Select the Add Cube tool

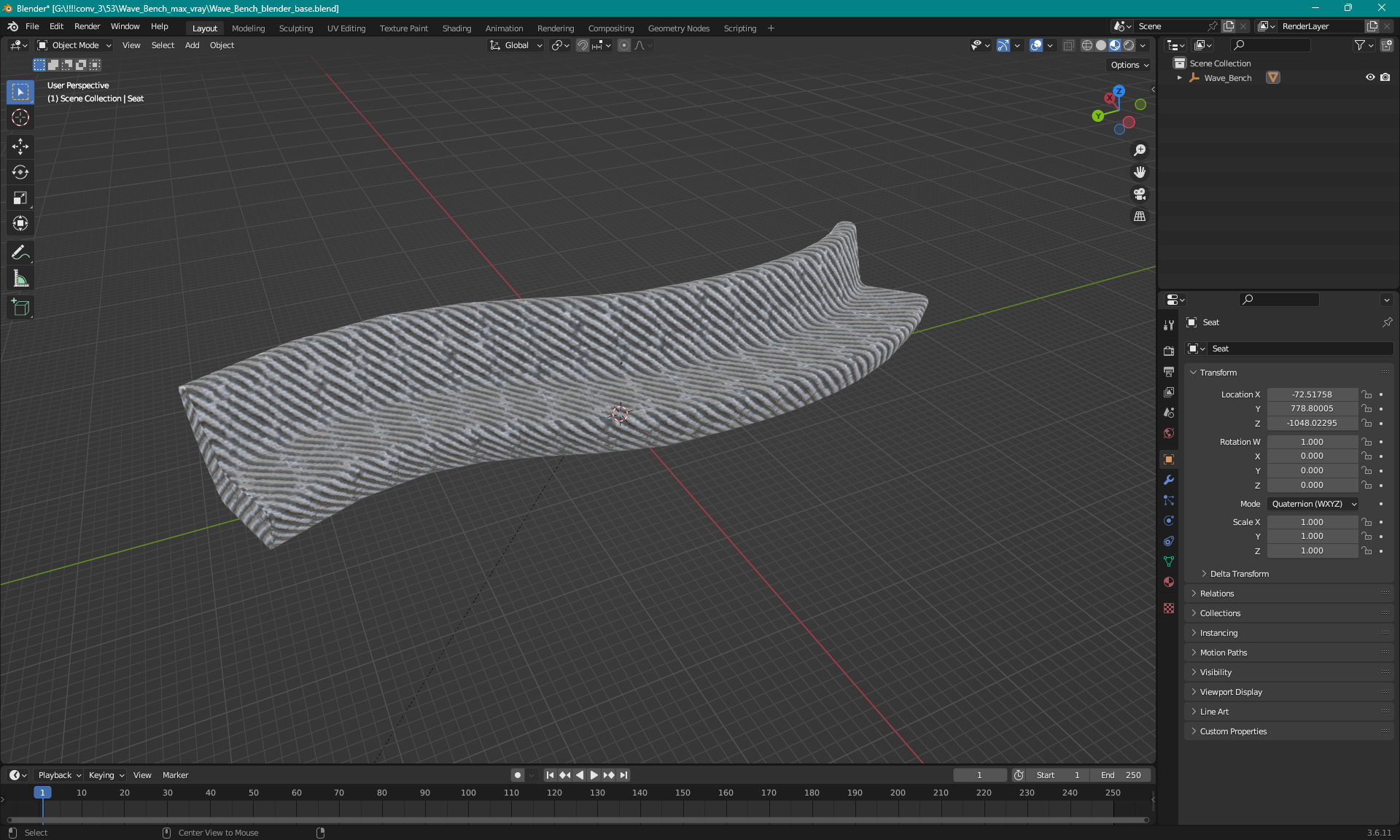click(x=20, y=308)
